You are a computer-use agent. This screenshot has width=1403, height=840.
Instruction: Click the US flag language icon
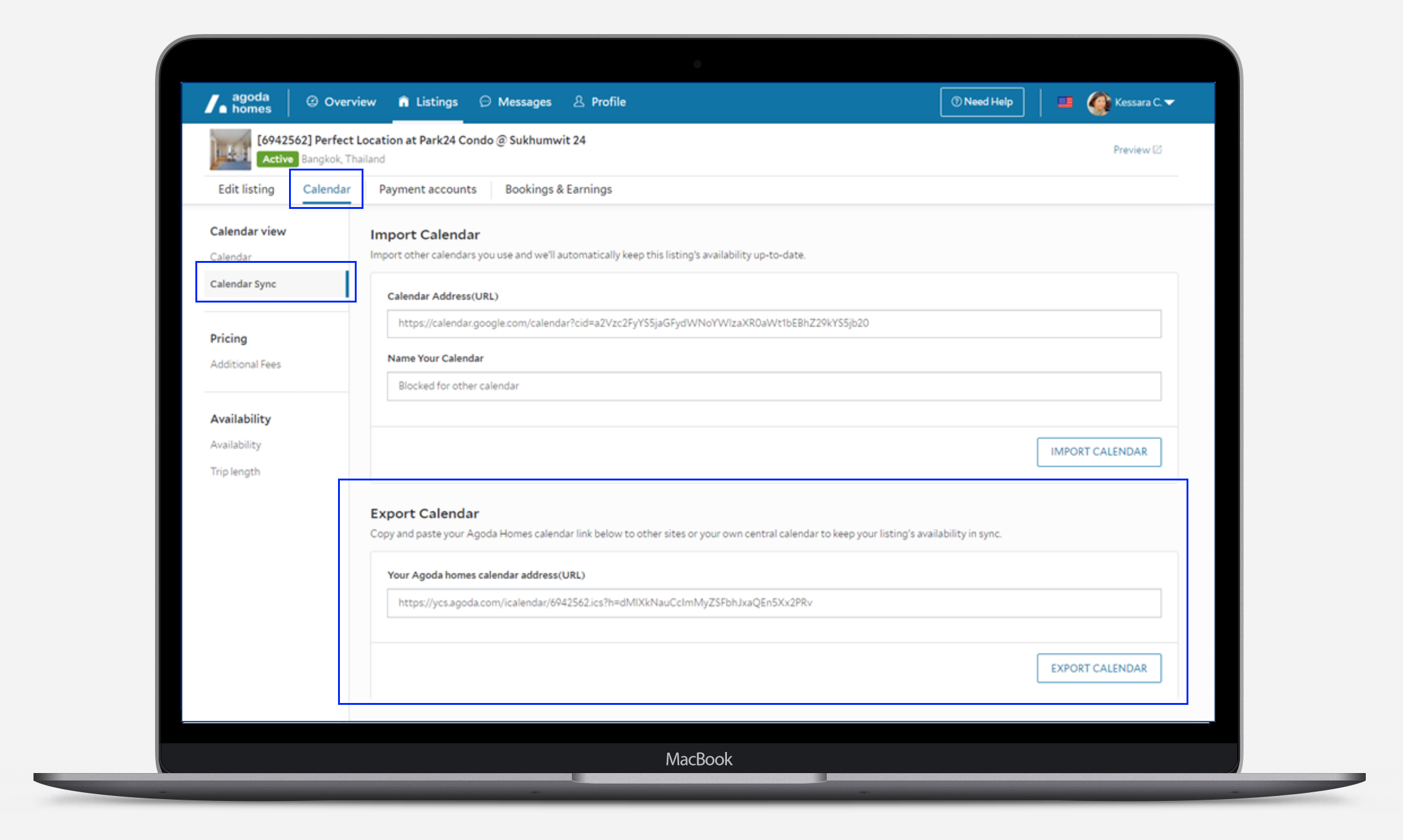[1065, 102]
